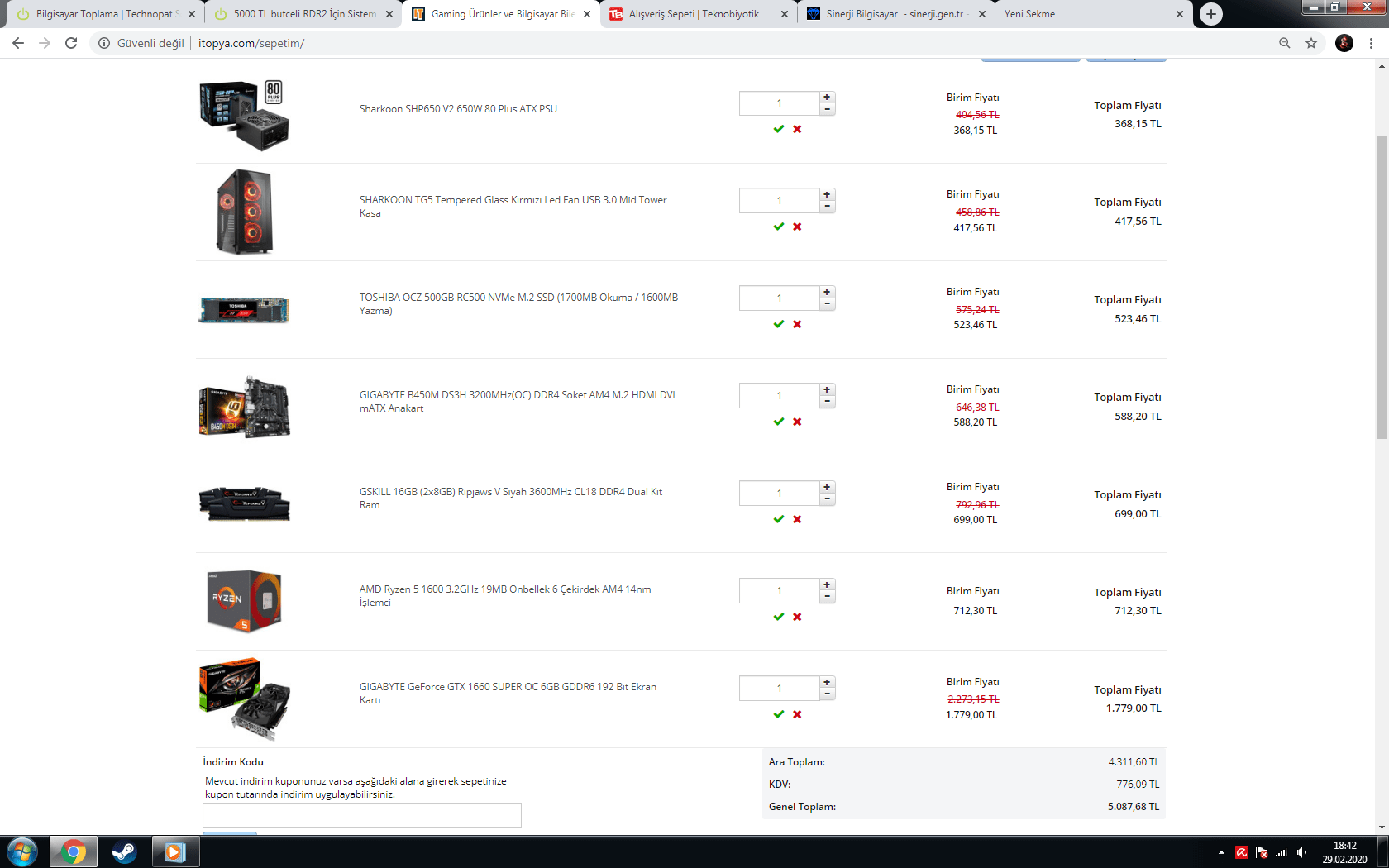
Task: Close the Gaming Ürünler itopya tab
Action: point(587,14)
